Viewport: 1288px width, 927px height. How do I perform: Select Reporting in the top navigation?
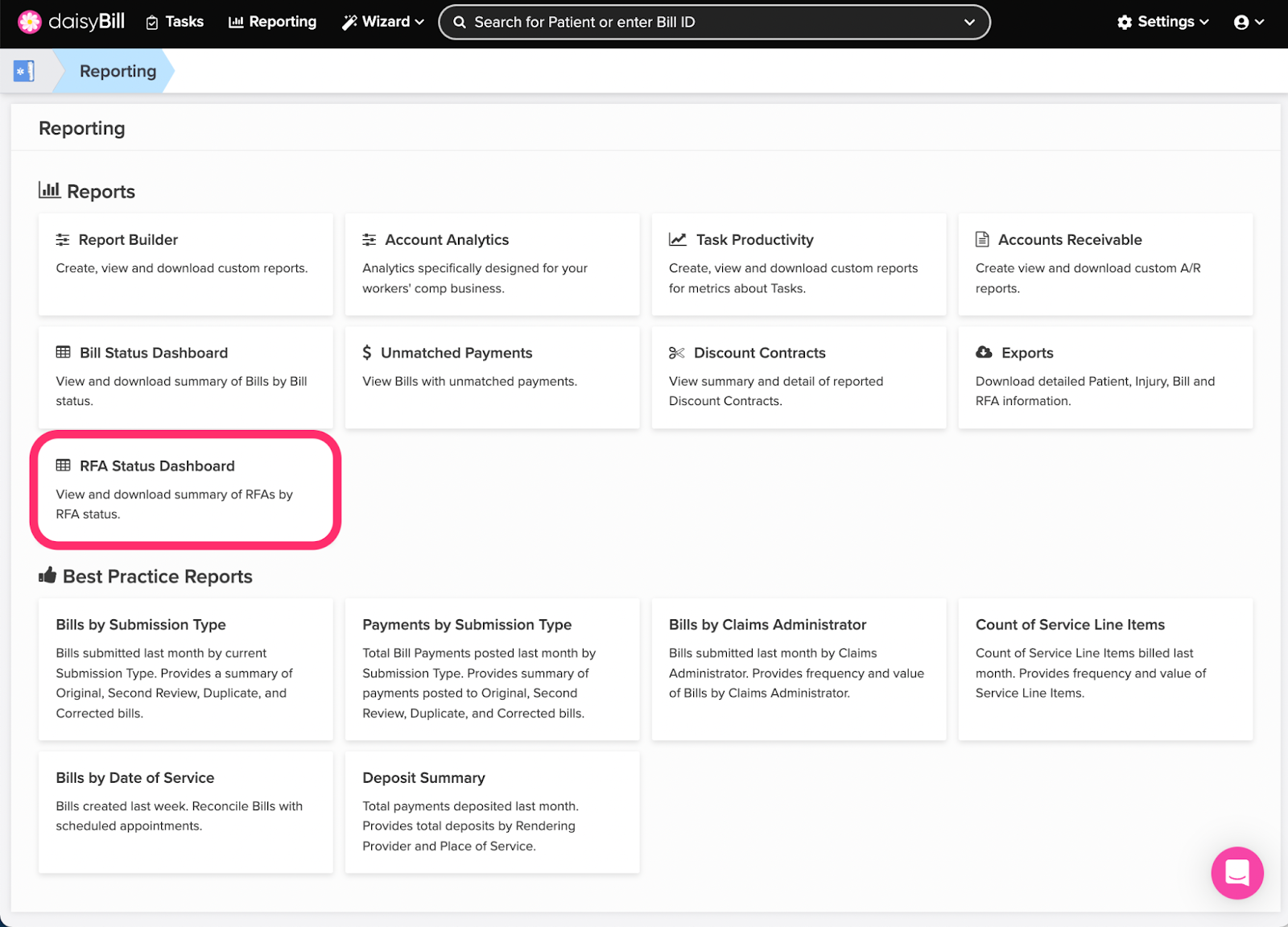273,22
